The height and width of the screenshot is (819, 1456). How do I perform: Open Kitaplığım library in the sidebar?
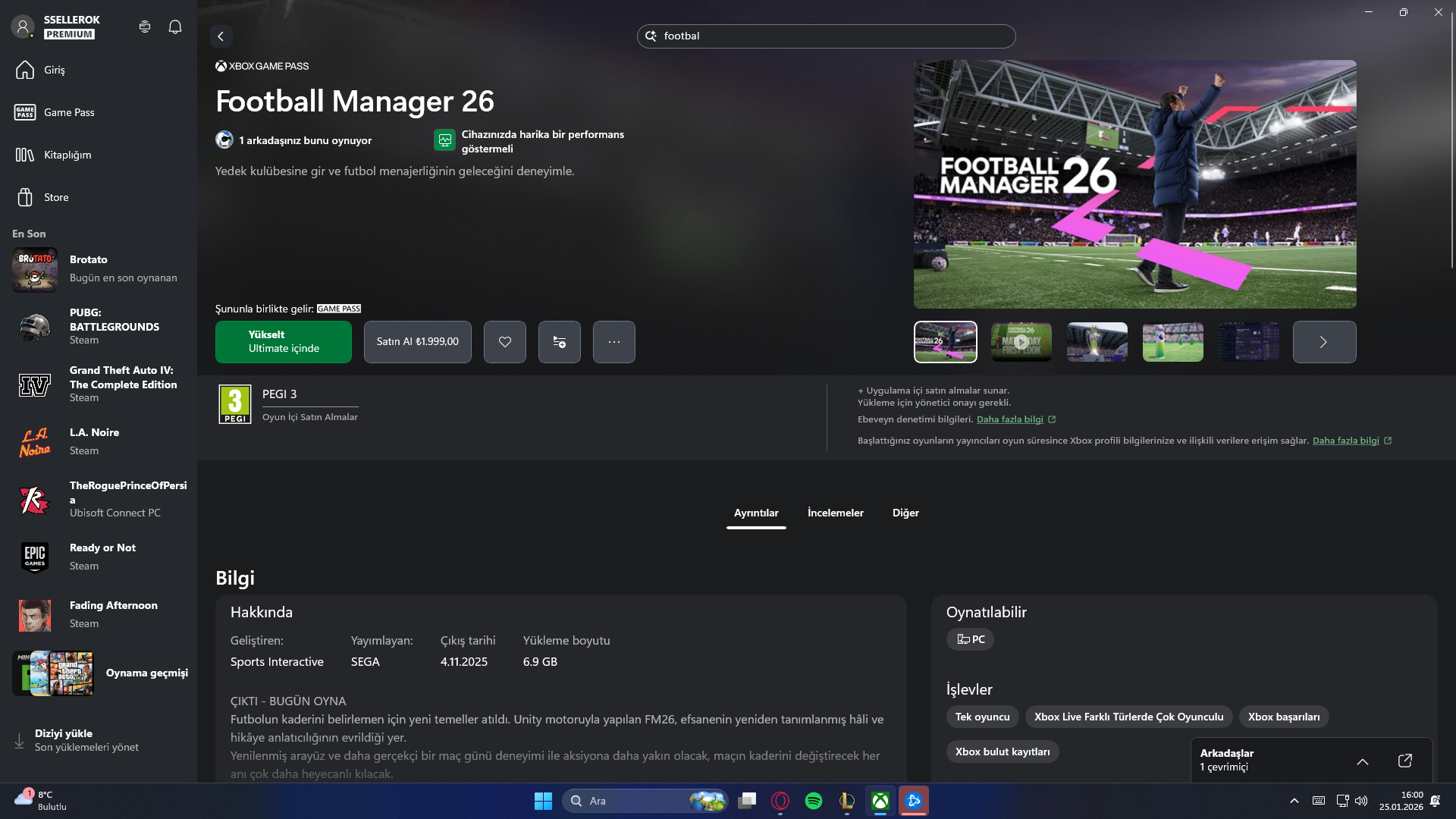click(99, 155)
